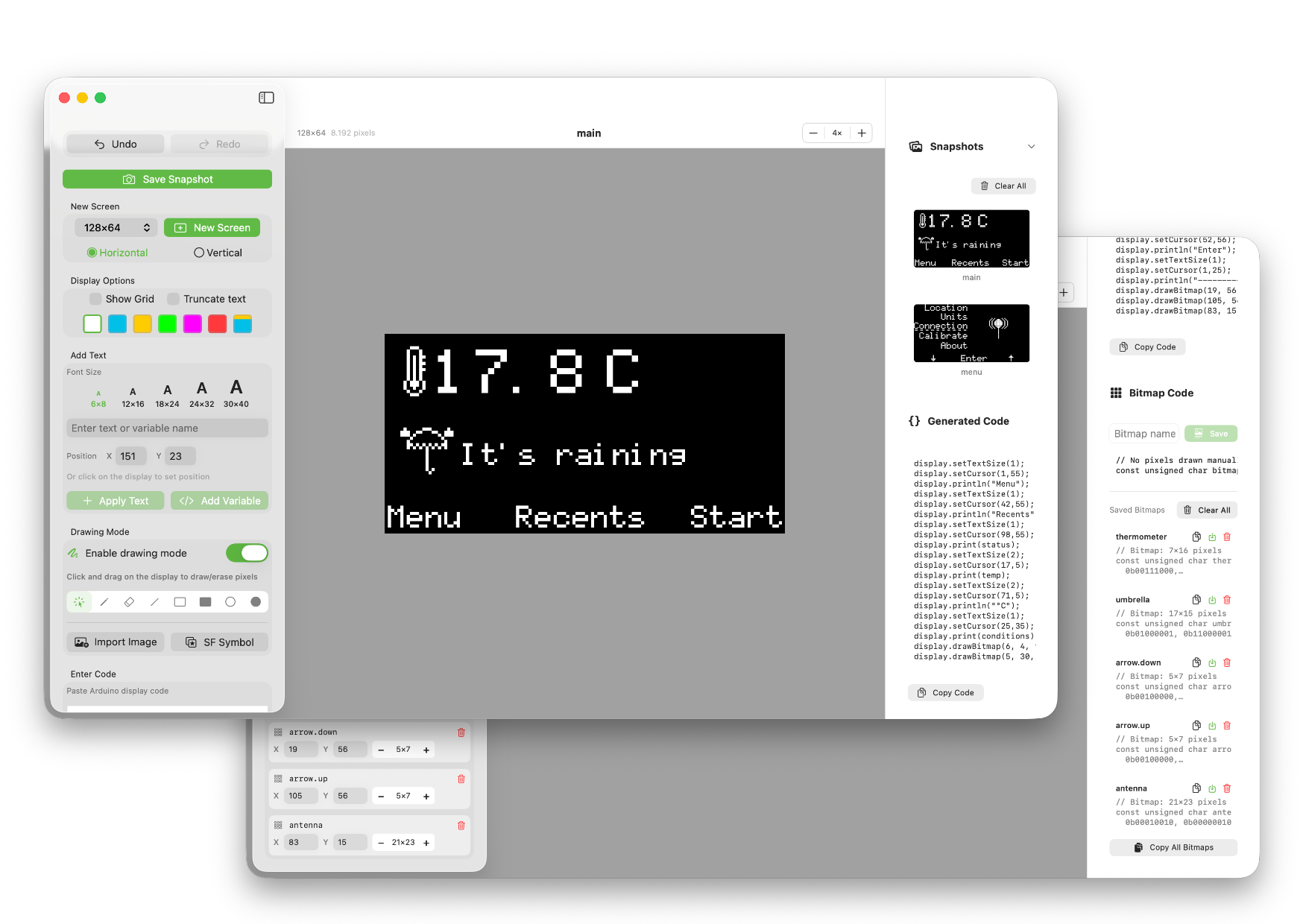
Task: Open the menu snapshot thumbnail
Action: click(971, 333)
